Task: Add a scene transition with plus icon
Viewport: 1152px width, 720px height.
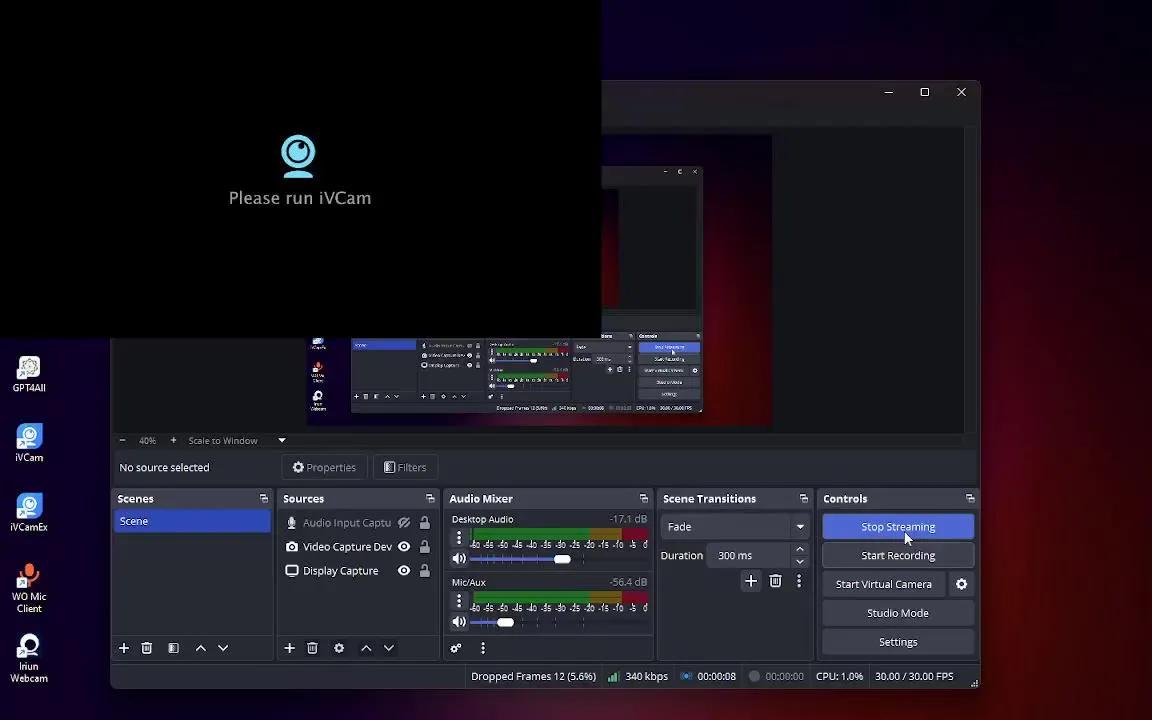Action: pyautogui.click(x=751, y=581)
